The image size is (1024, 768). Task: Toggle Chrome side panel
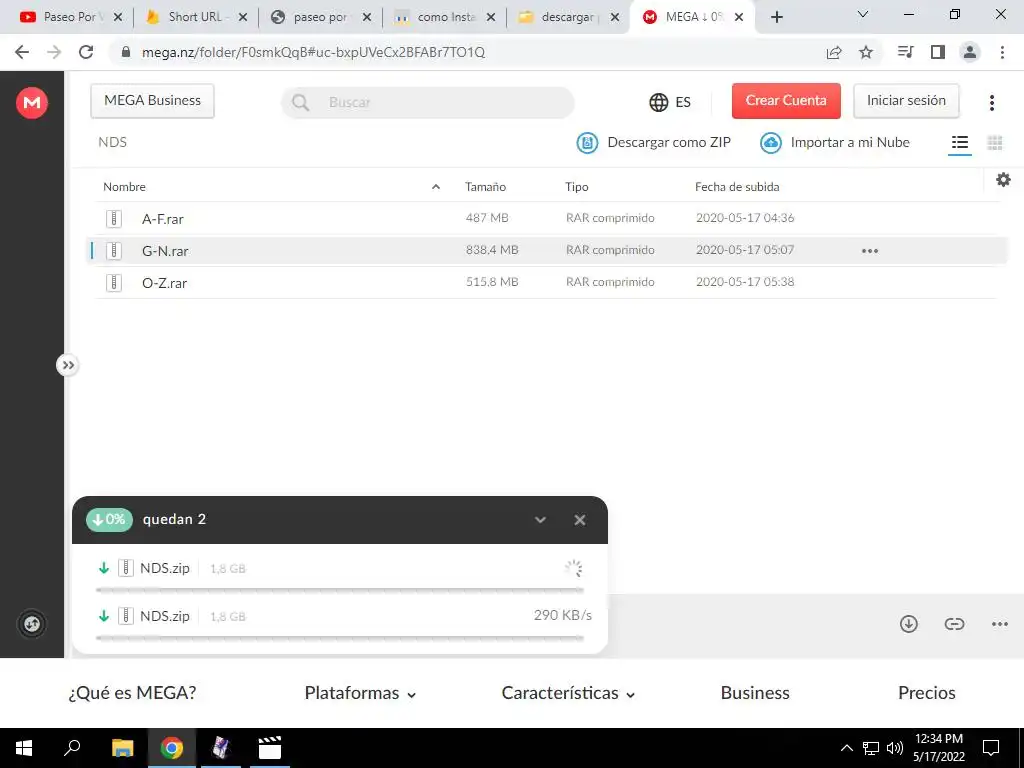[x=938, y=52]
